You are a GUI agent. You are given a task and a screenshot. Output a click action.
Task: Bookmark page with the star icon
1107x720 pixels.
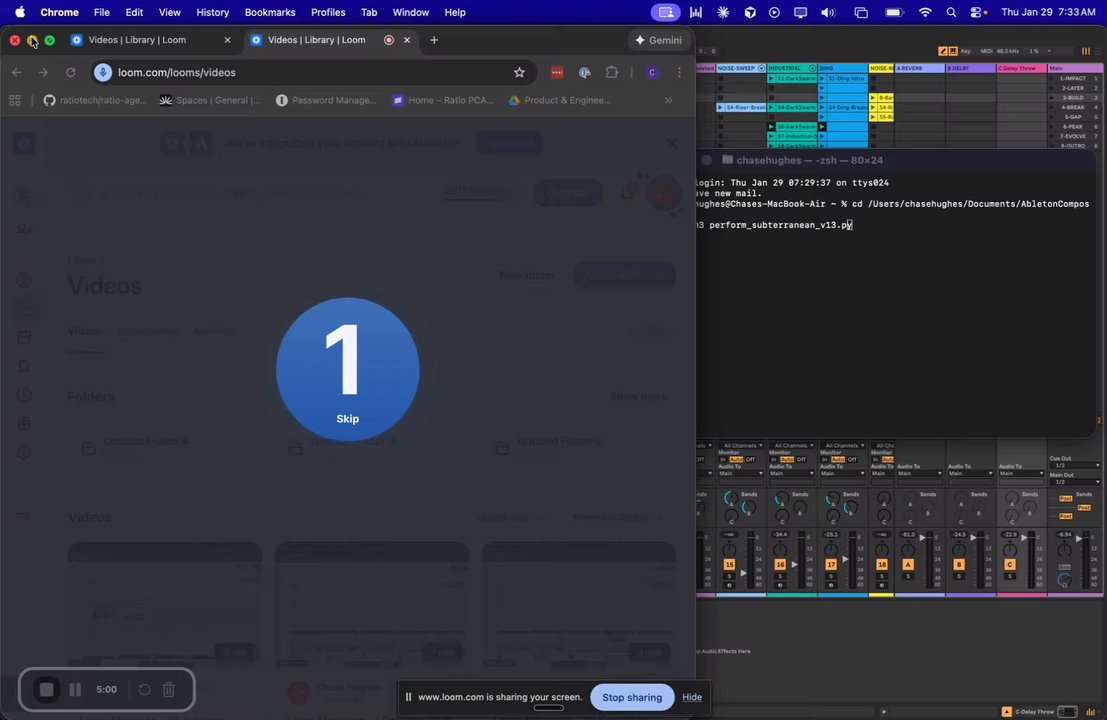click(x=520, y=73)
